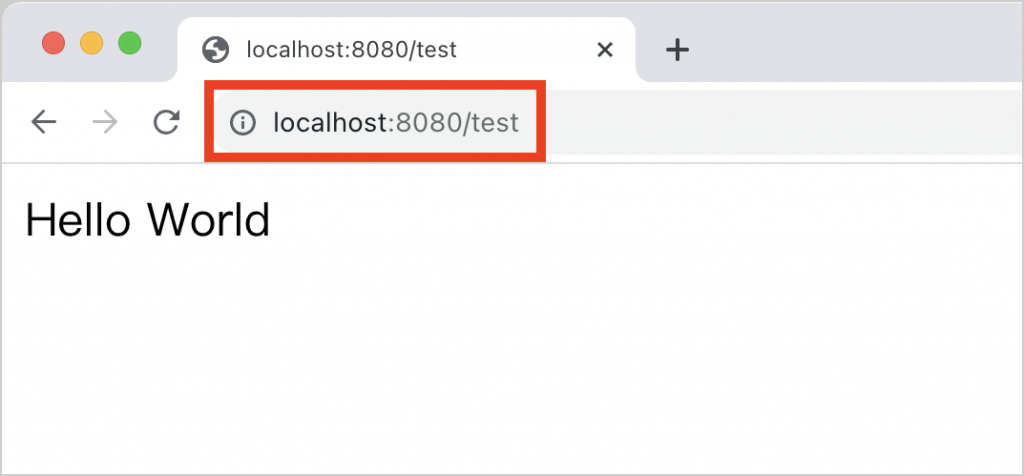Screen dimensions: 1024x476
Task: Click empty page space right of Hello World
Action: click(650, 220)
